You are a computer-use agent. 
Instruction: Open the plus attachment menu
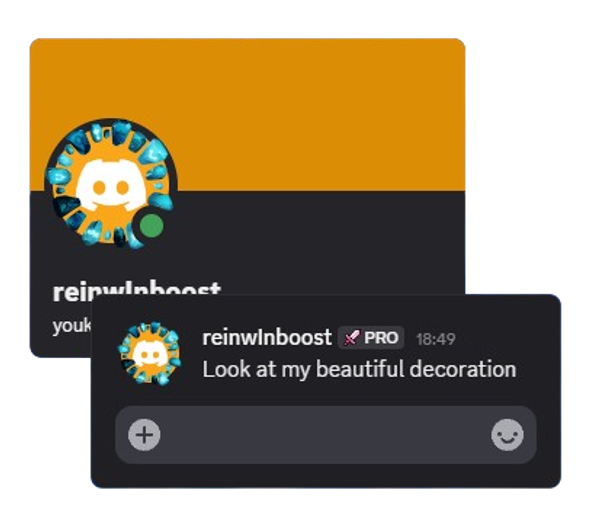pos(144,435)
